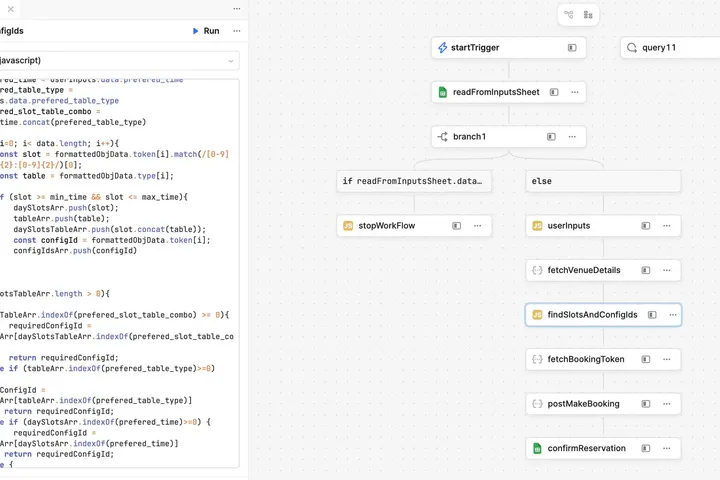Select the query11 block
Viewport: 720px width, 480px height.
pyautogui.click(x=670, y=48)
